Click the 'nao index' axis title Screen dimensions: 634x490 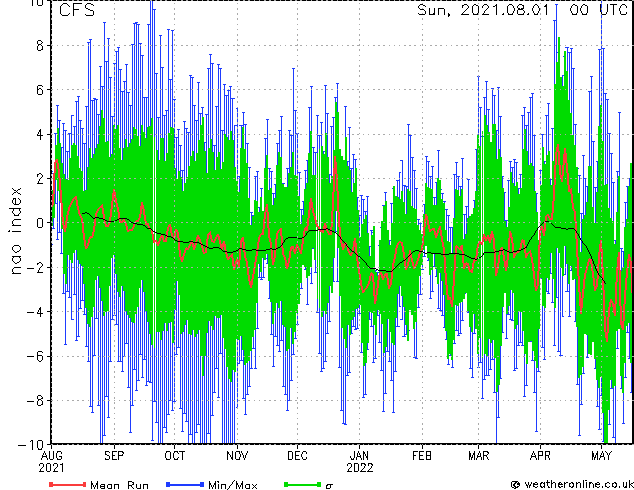click(x=15, y=231)
